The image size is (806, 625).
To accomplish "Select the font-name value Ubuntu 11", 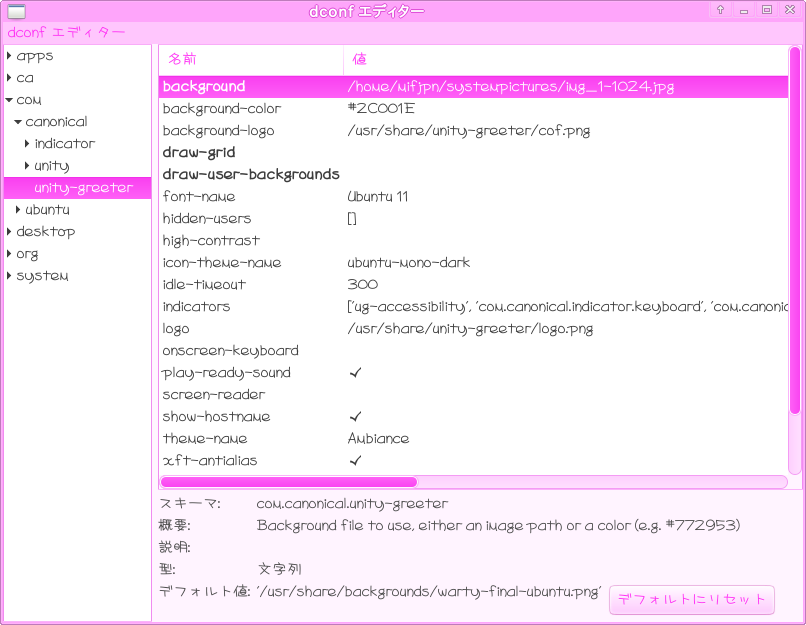I will [377, 197].
